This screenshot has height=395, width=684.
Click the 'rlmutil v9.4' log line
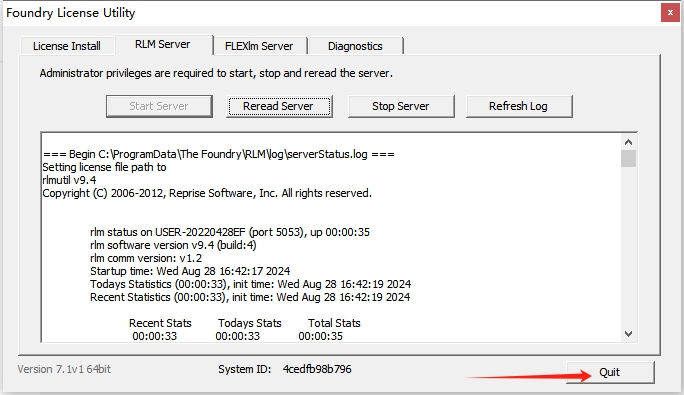click(69, 180)
